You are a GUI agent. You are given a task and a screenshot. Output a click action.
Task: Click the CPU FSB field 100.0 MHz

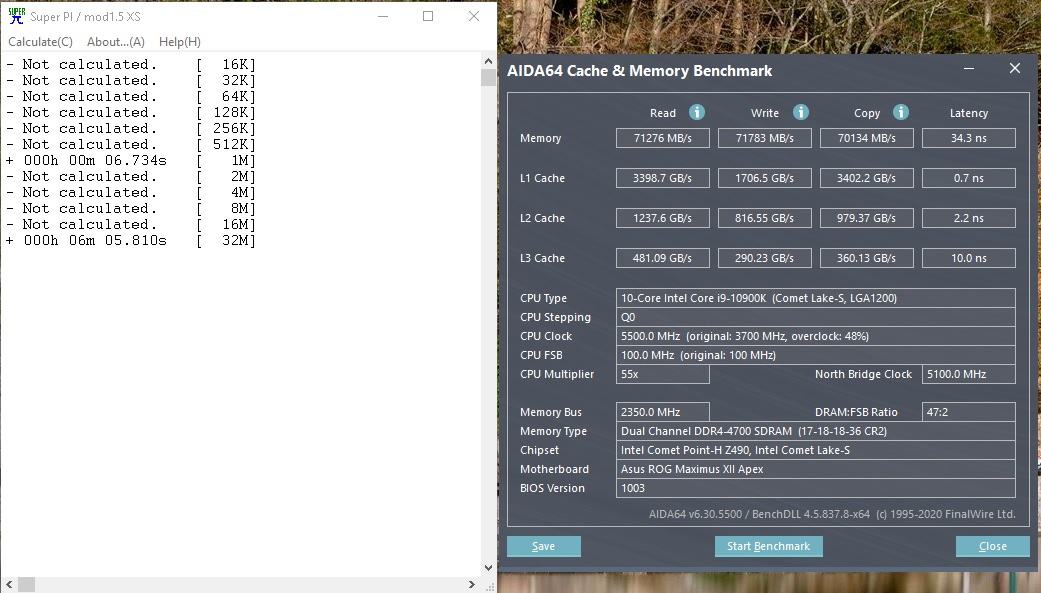(x=815, y=355)
